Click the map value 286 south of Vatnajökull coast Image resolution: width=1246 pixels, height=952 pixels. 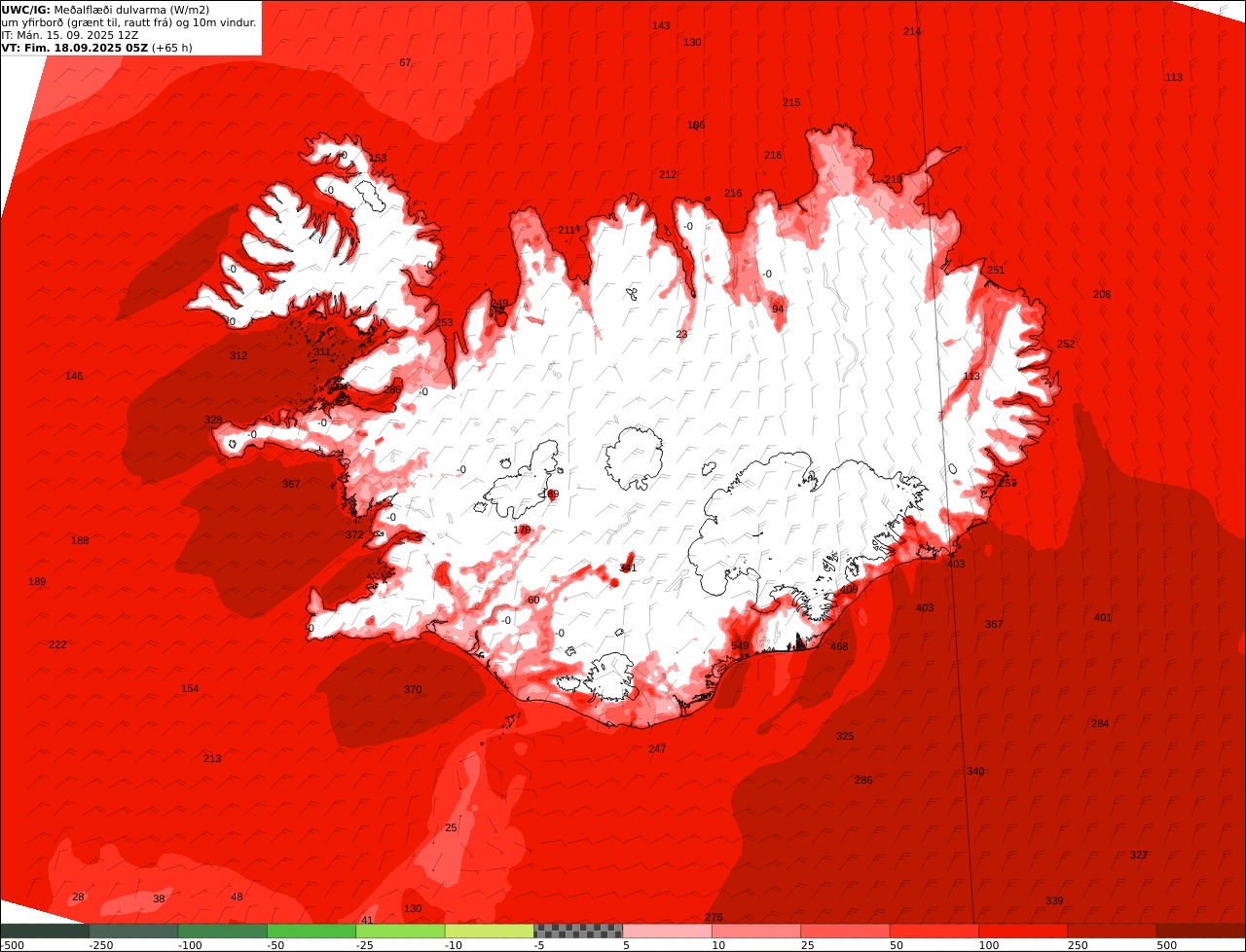pos(863,780)
